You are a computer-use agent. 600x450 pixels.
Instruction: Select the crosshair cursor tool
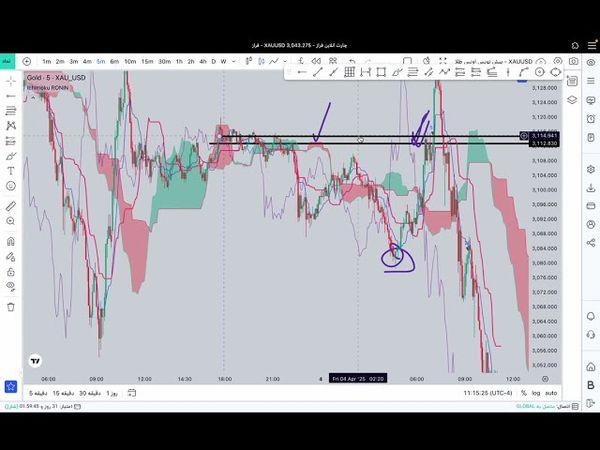point(10,80)
